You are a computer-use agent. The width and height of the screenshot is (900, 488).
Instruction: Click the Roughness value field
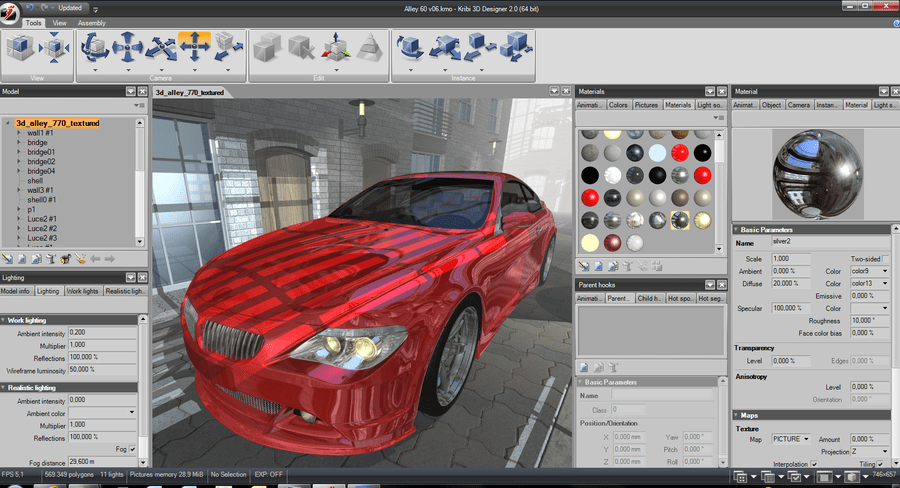869,320
